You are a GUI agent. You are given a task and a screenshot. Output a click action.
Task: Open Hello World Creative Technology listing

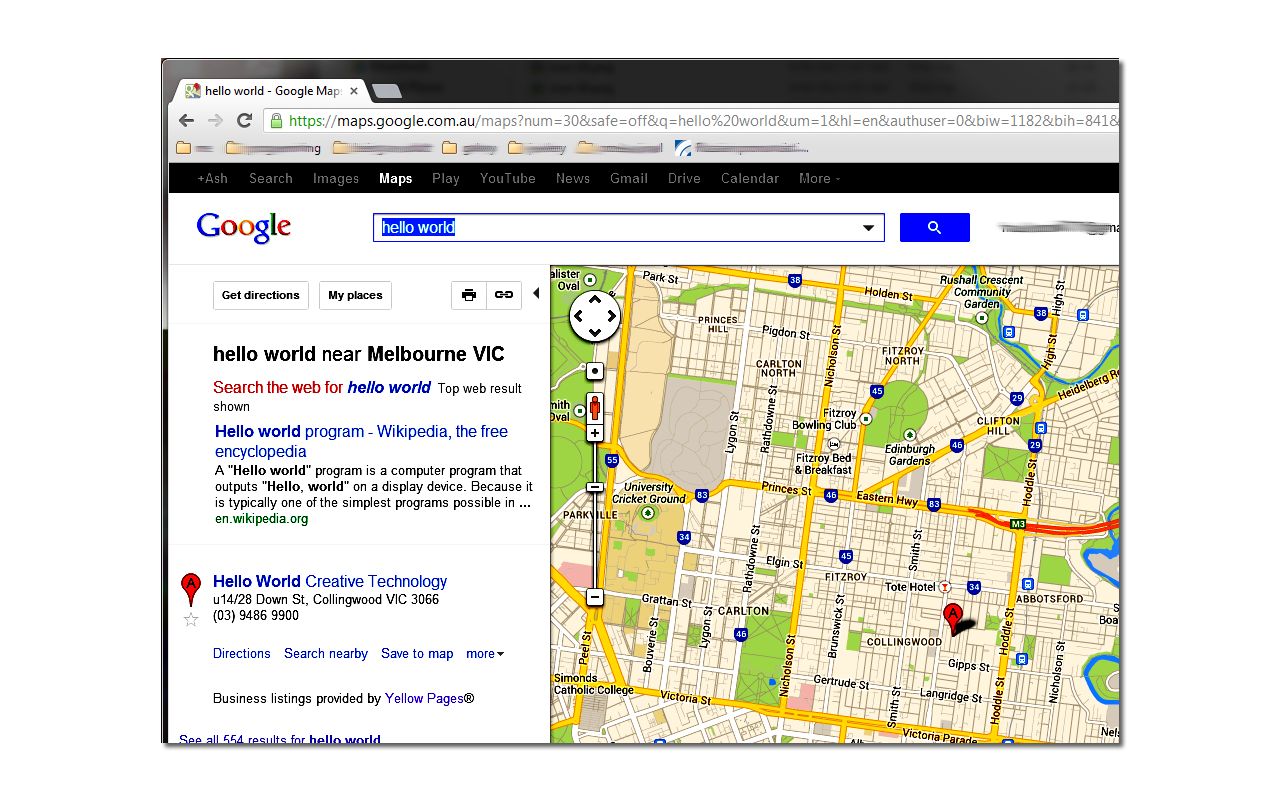[330, 581]
